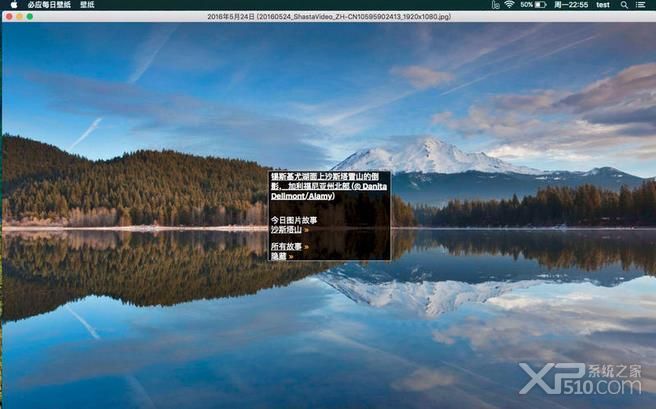
Task: Open the Apple menu
Action: [14, 5]
